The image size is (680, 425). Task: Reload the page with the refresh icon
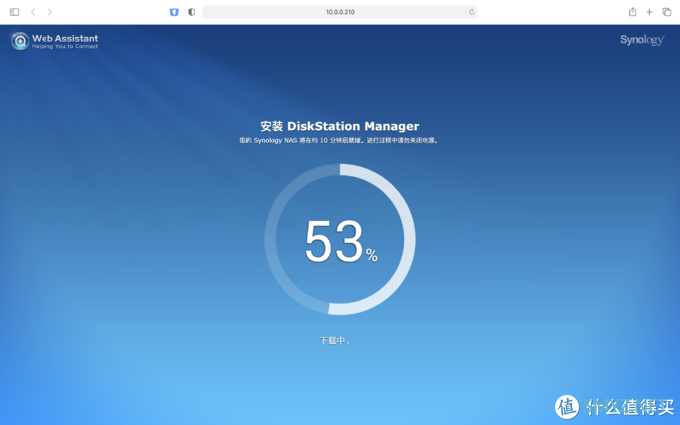coord(471,12)
